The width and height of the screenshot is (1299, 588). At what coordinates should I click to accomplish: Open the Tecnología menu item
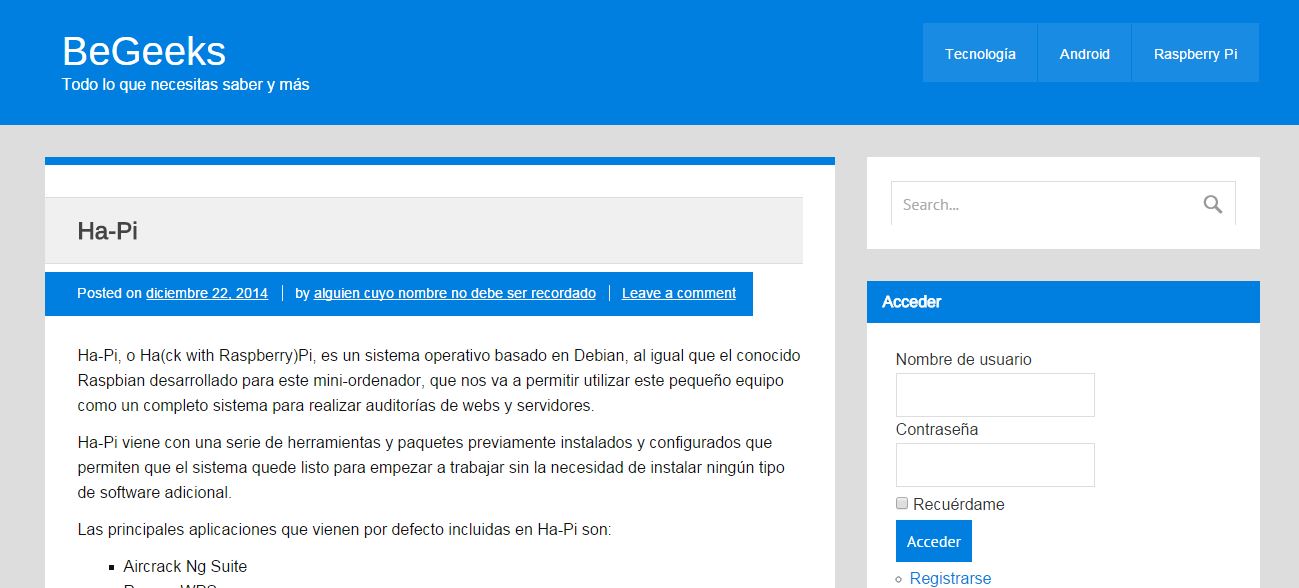coord(980,53)
